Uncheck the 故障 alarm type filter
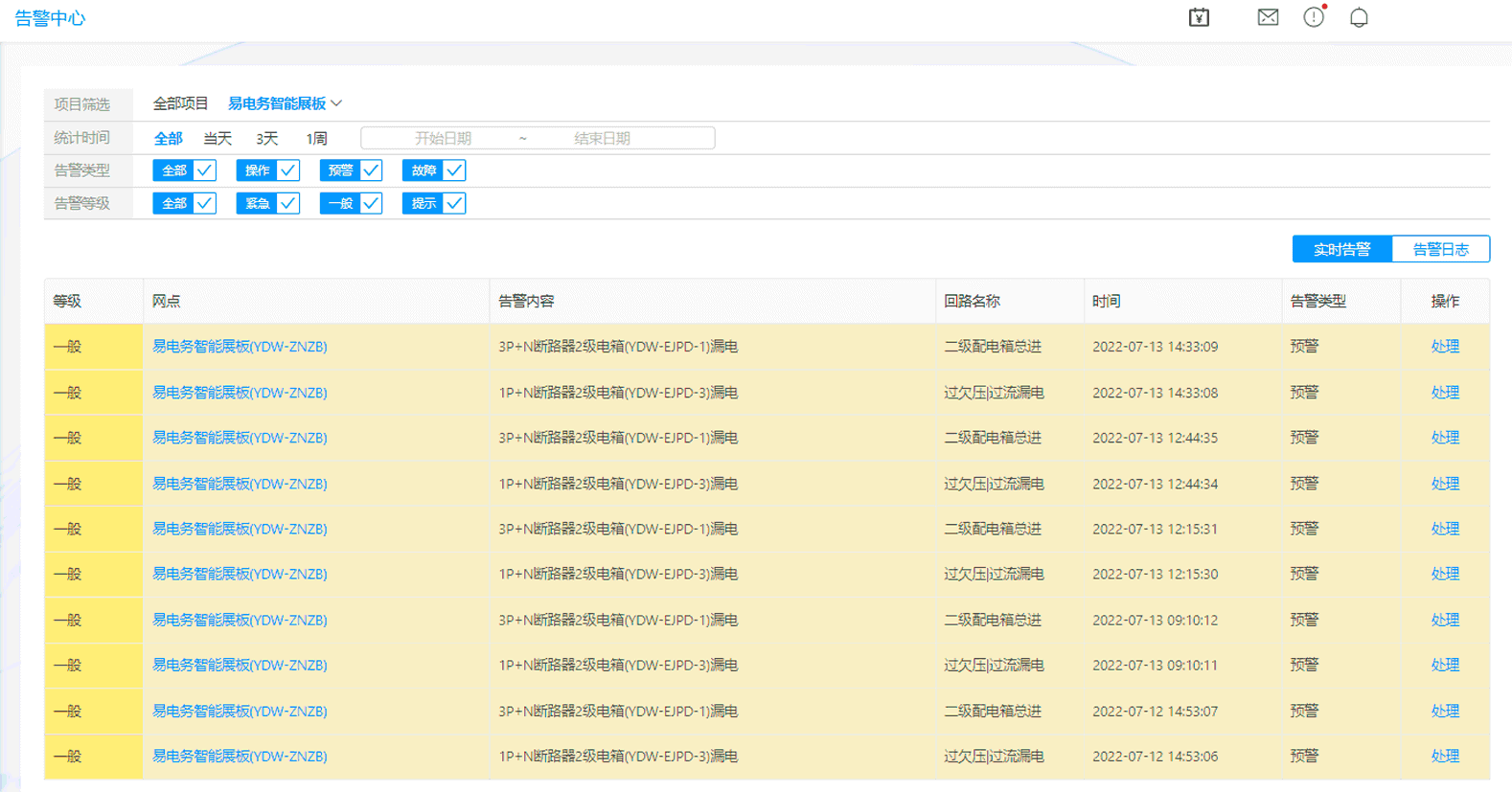 (434, 170)
